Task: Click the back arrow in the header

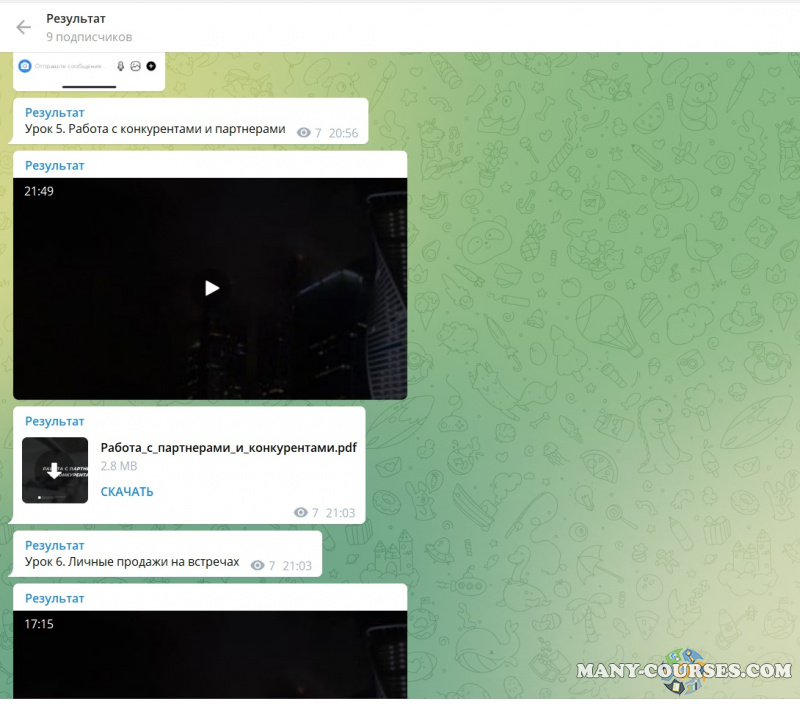Action: coord(24,27)
